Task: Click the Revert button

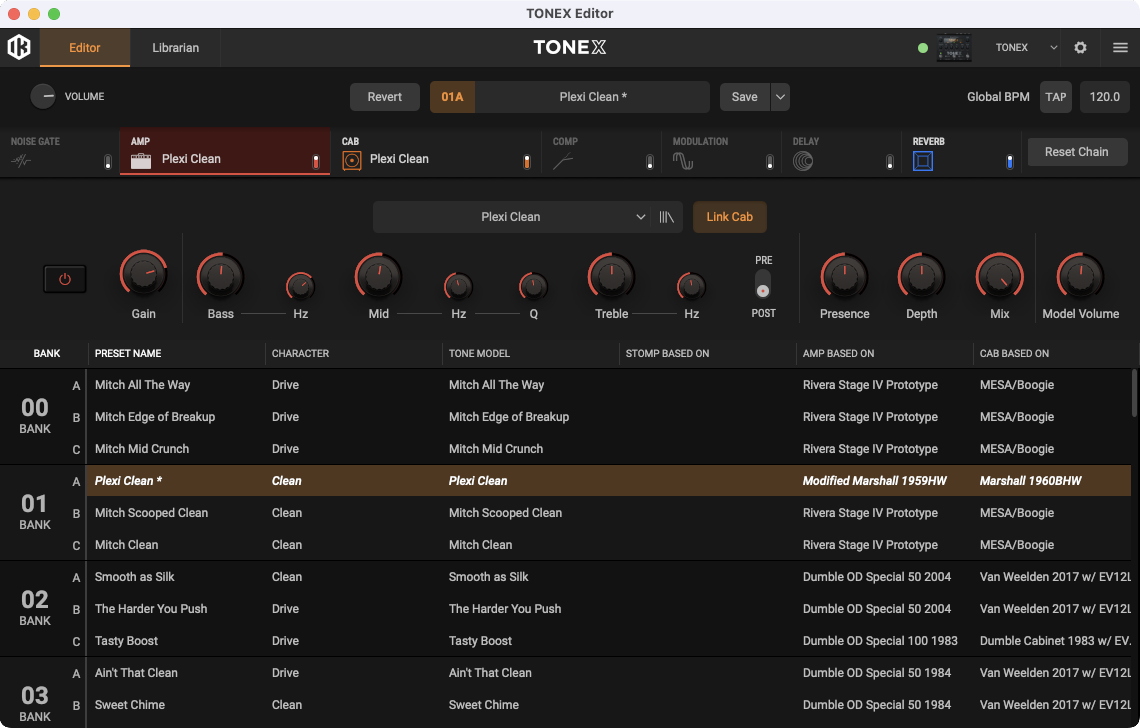Action: [x=385, y=97]
